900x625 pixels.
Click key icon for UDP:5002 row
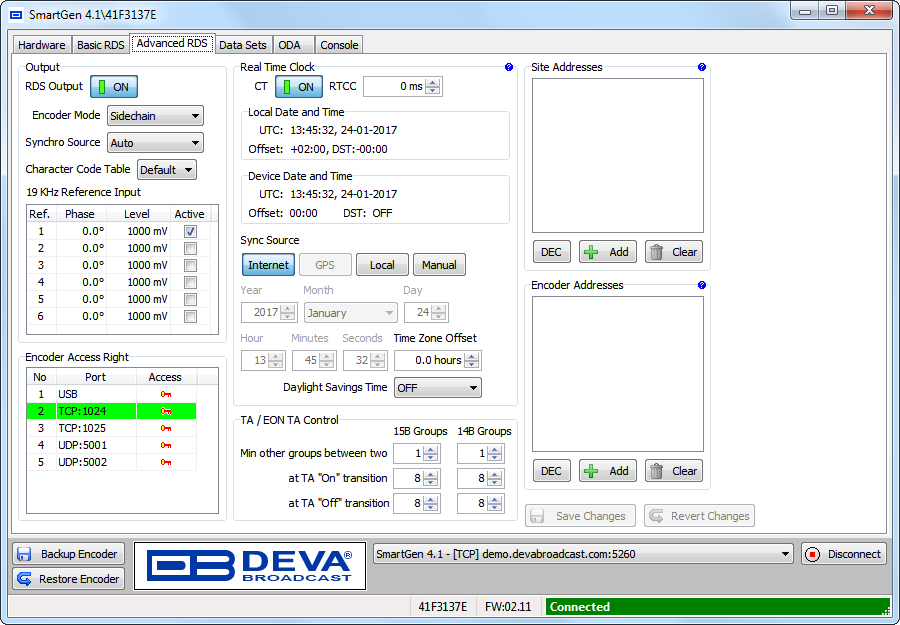coord(166,462)
